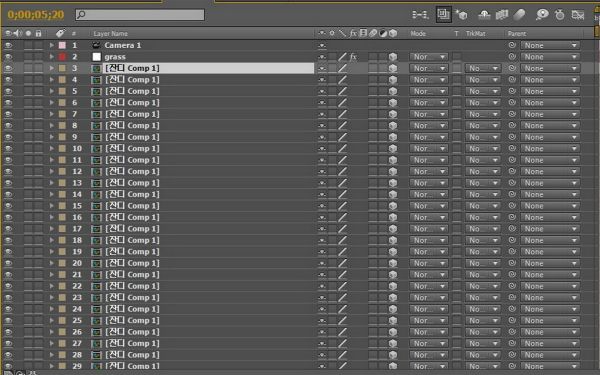Enable the Draft 3D button

[x=462, y=15]
